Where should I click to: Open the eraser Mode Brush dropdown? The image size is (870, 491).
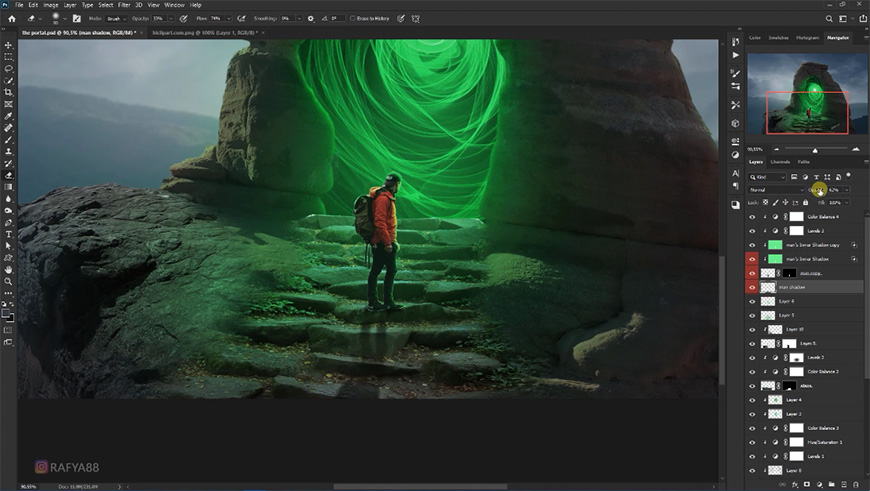(x=115, y=18)
